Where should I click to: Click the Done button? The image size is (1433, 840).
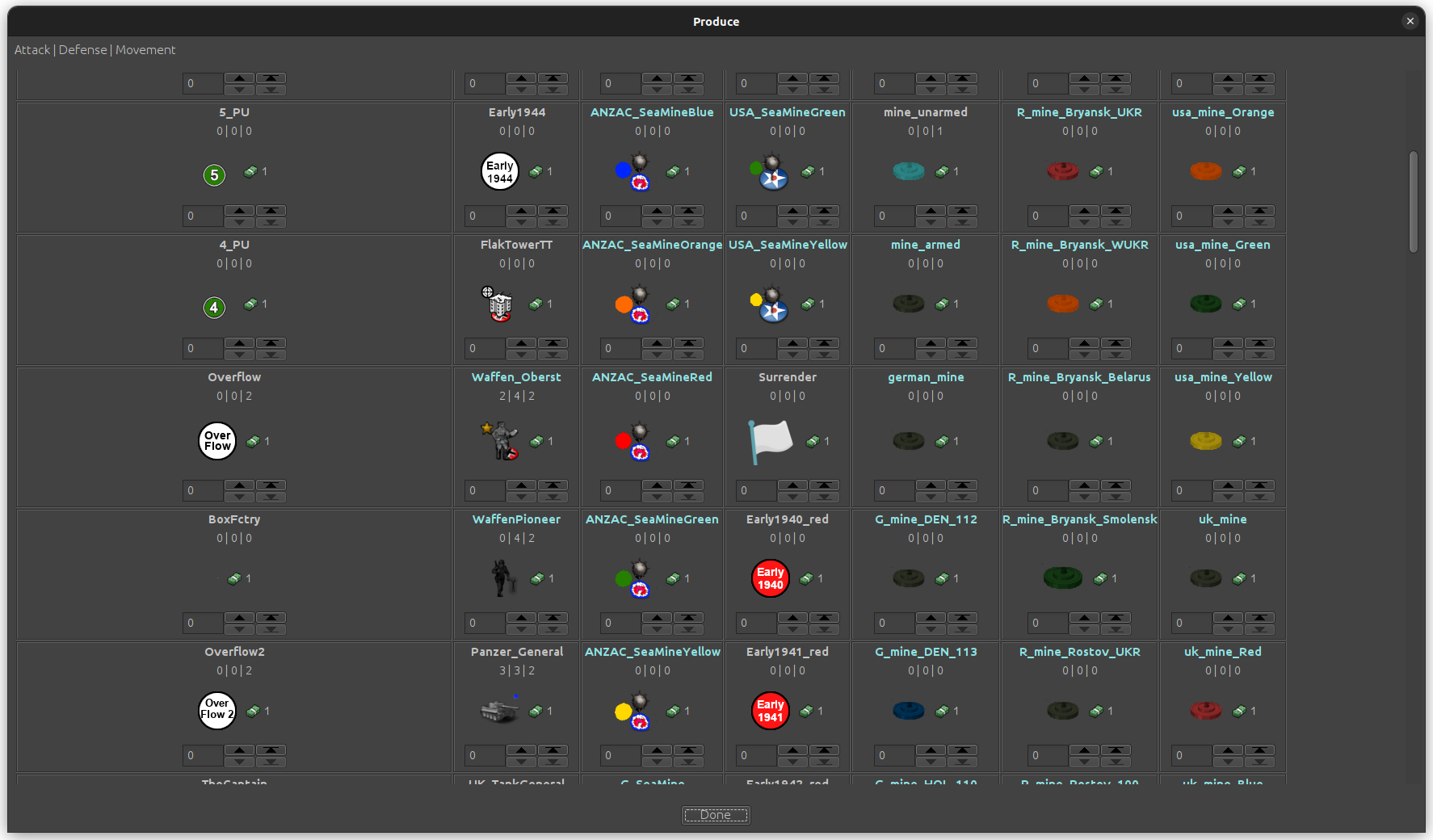pos(716,815)
